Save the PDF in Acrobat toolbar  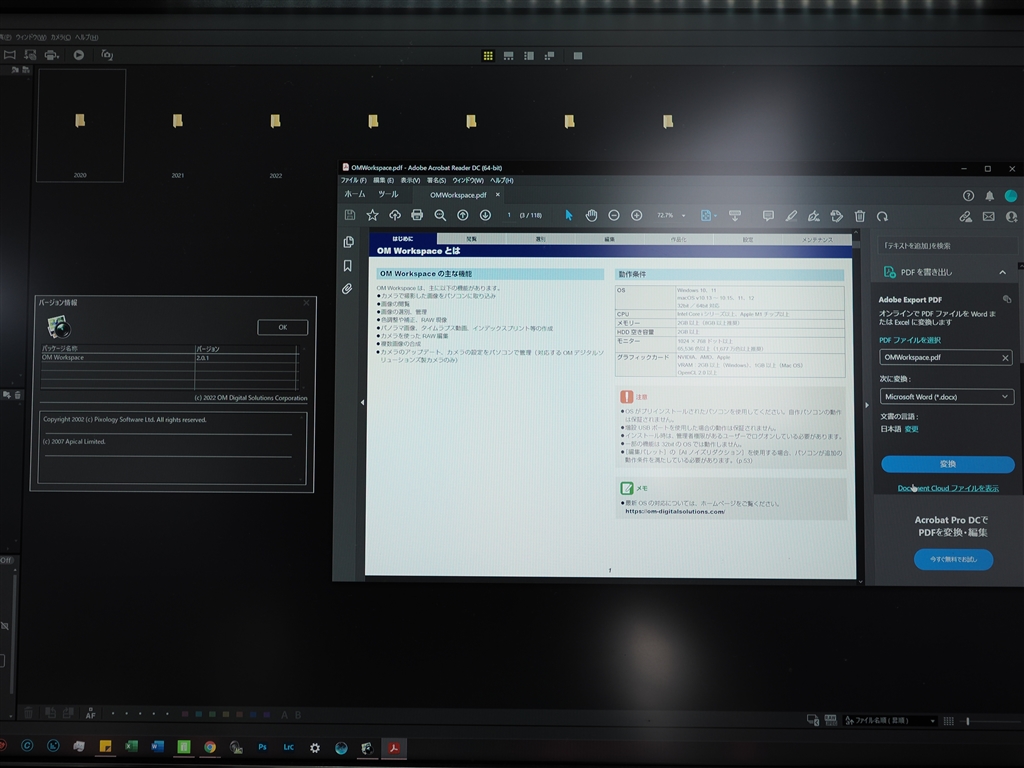point(350,216)
